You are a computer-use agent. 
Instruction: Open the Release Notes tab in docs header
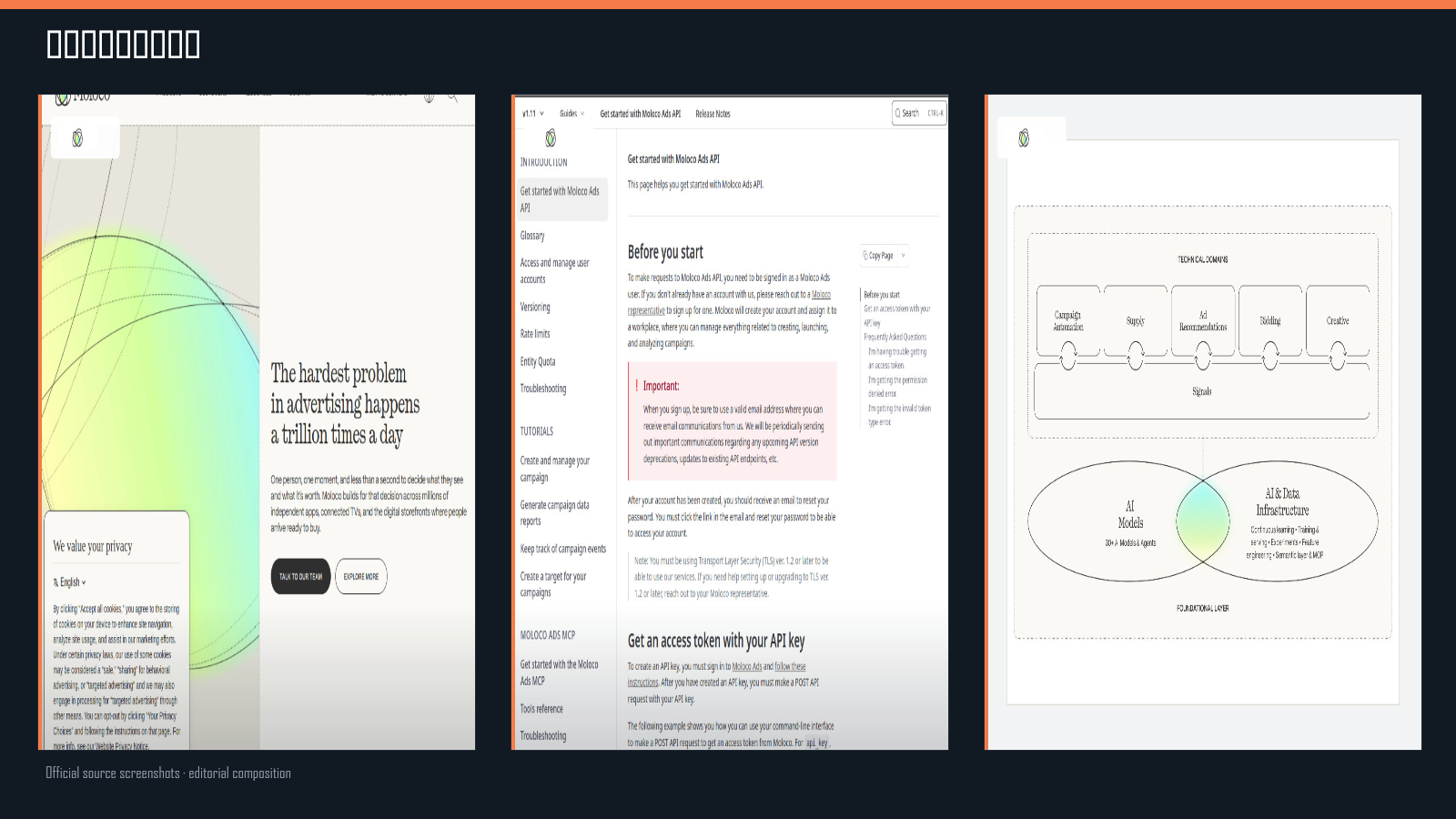click(x=713, y=114)
